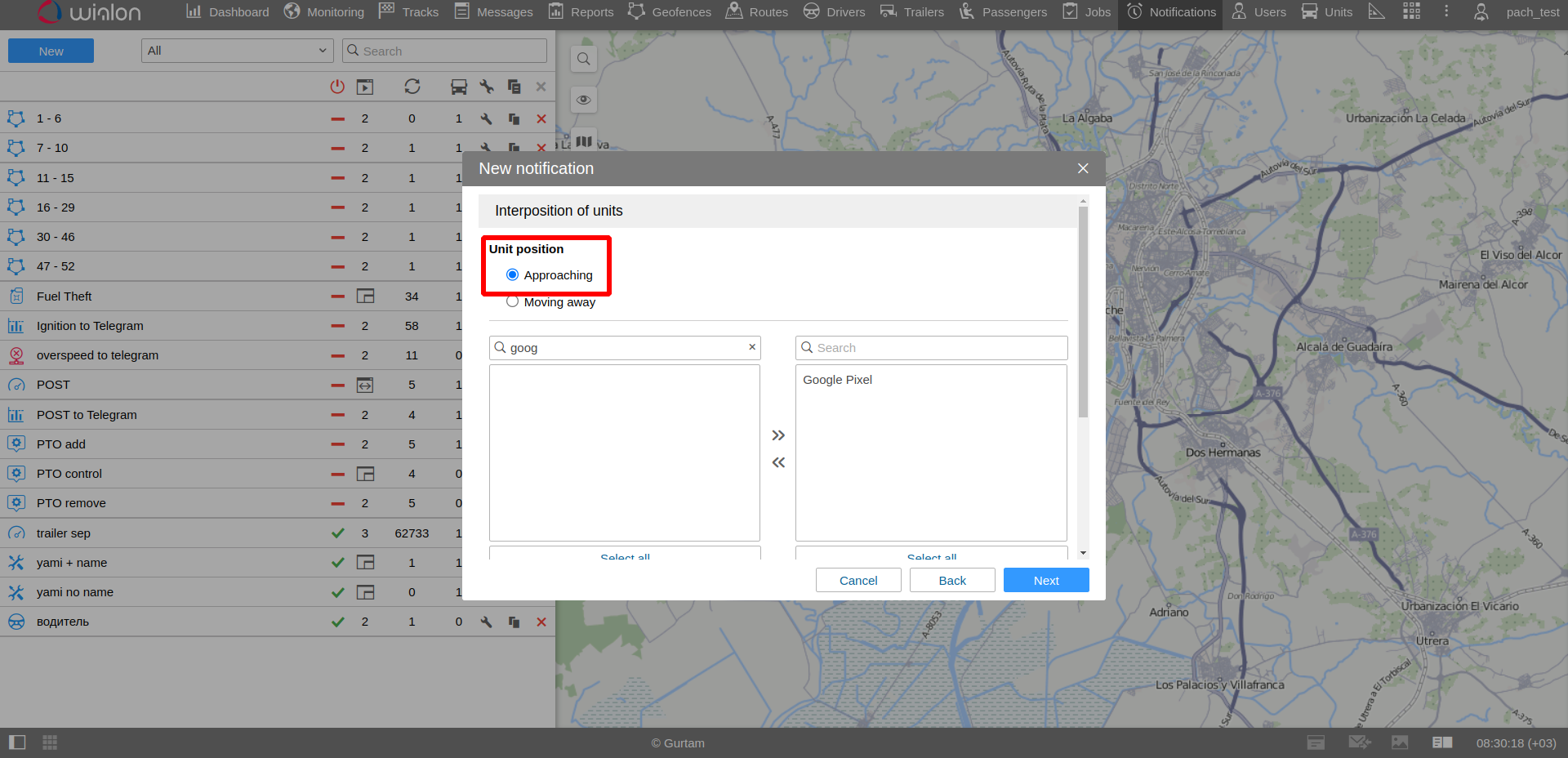Click the add-all double right arrow
The height and width of the screenshot is (758, 1568).
[778, 435]
